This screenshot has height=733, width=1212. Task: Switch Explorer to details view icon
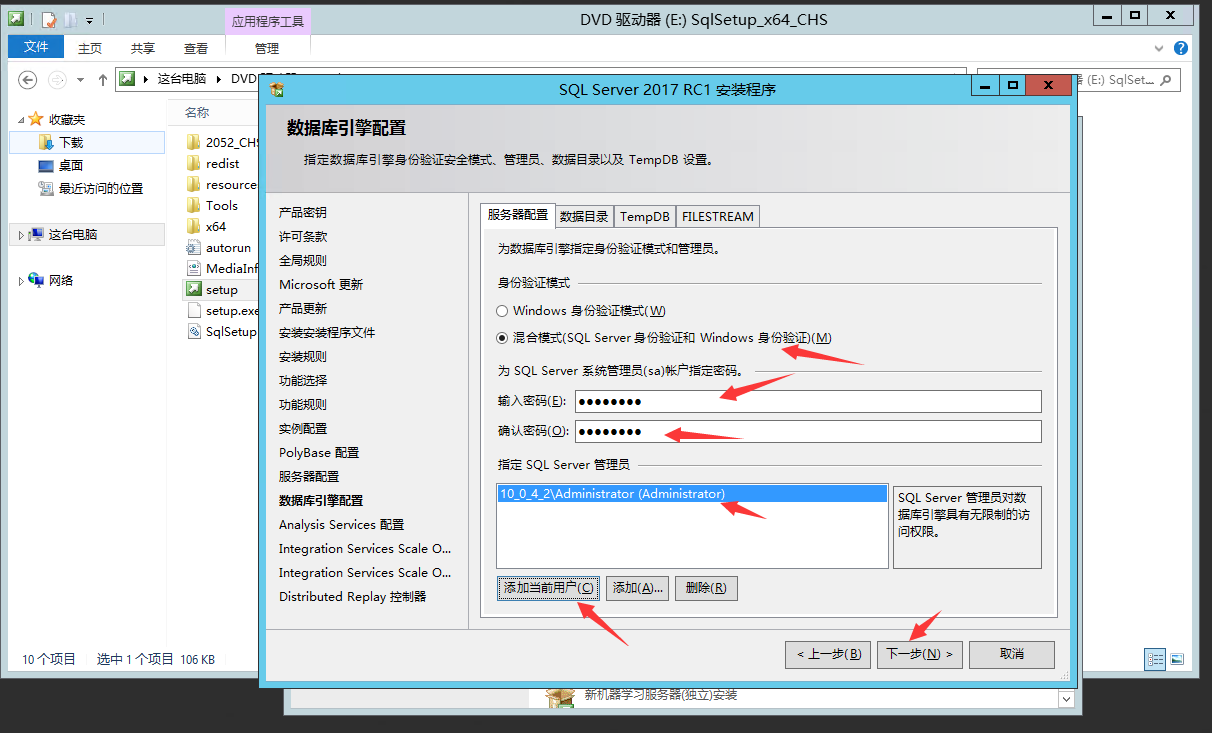pyautogui.click(x=1155, y=659)
